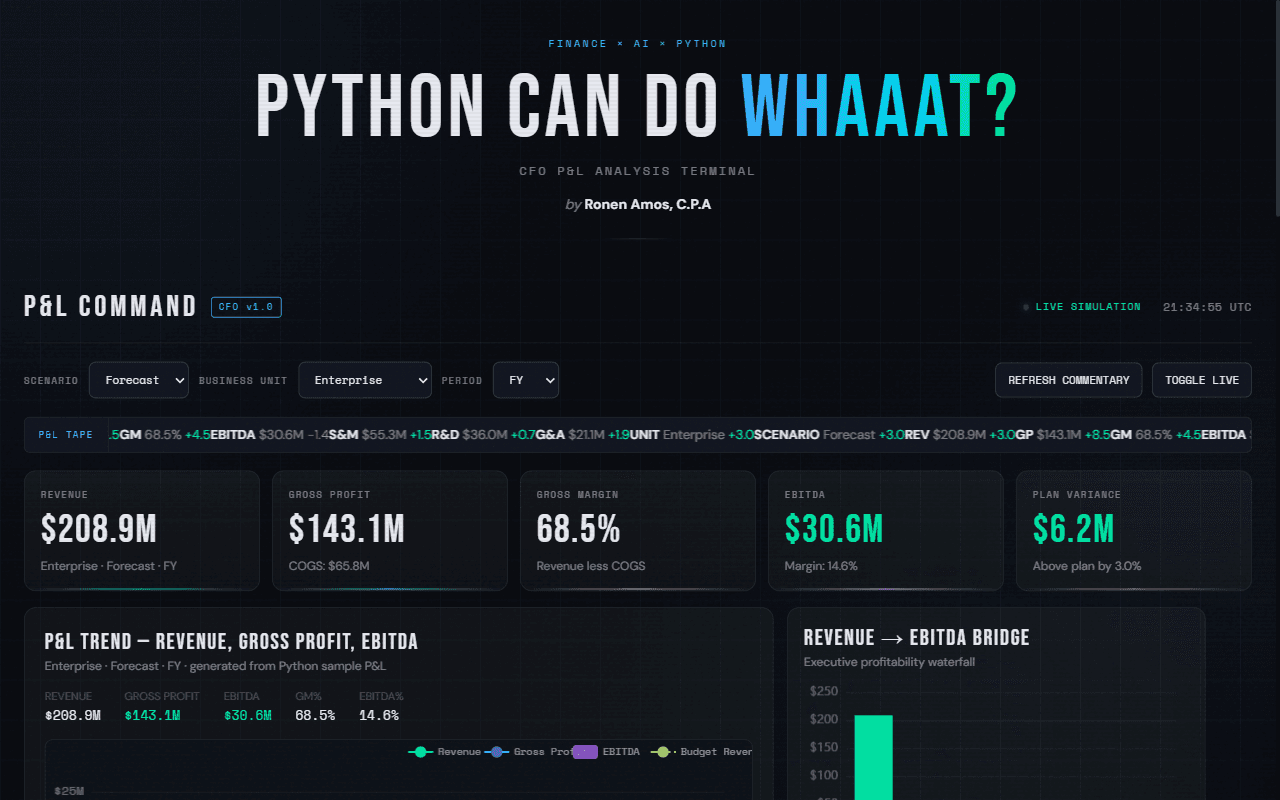Select the Revenue $208.9M KPI card
This screenshot has height=800, width=1280.
(142, 531)
